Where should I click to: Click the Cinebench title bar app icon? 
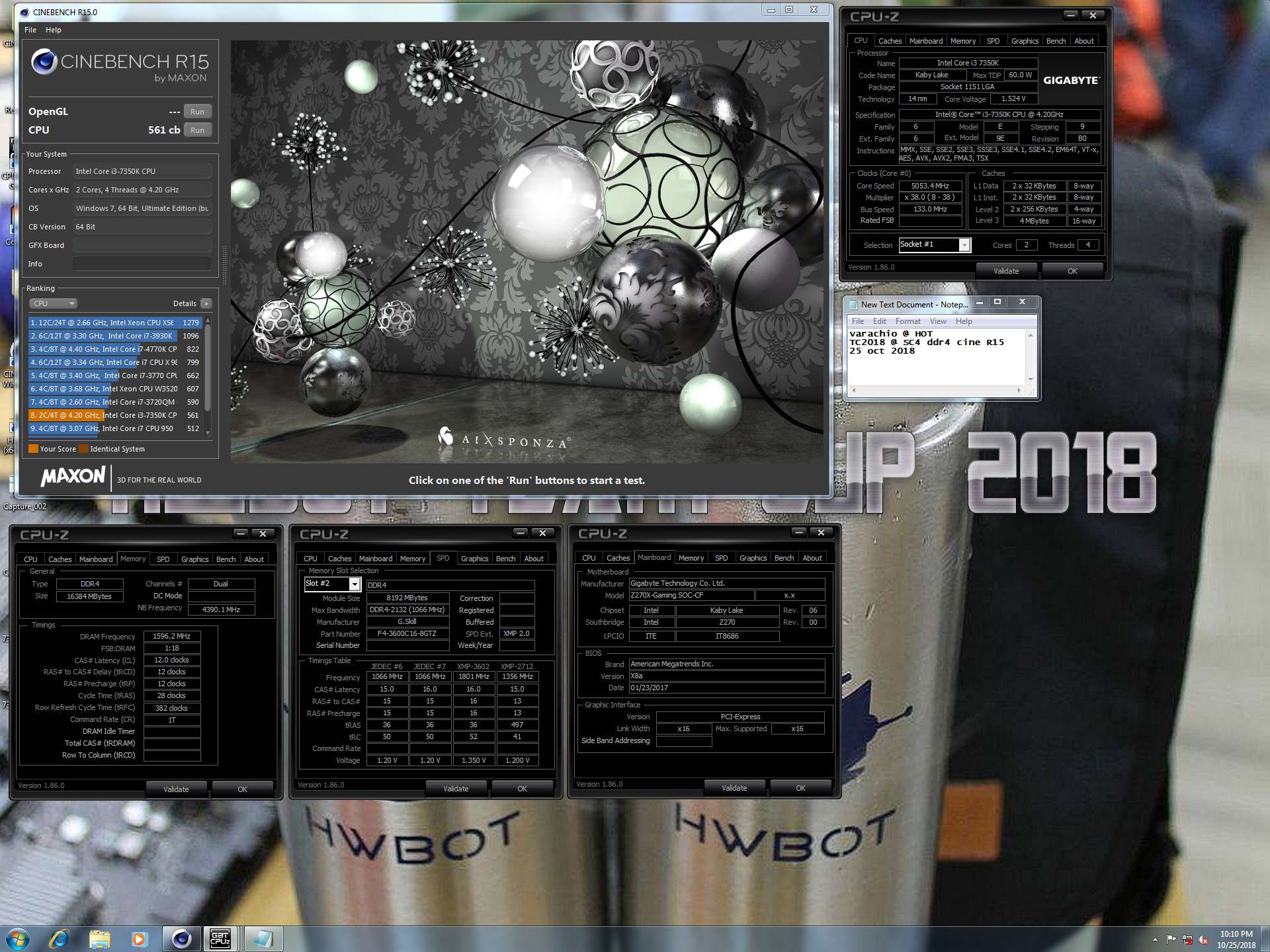pyautogui.click(x=24, y=12)
